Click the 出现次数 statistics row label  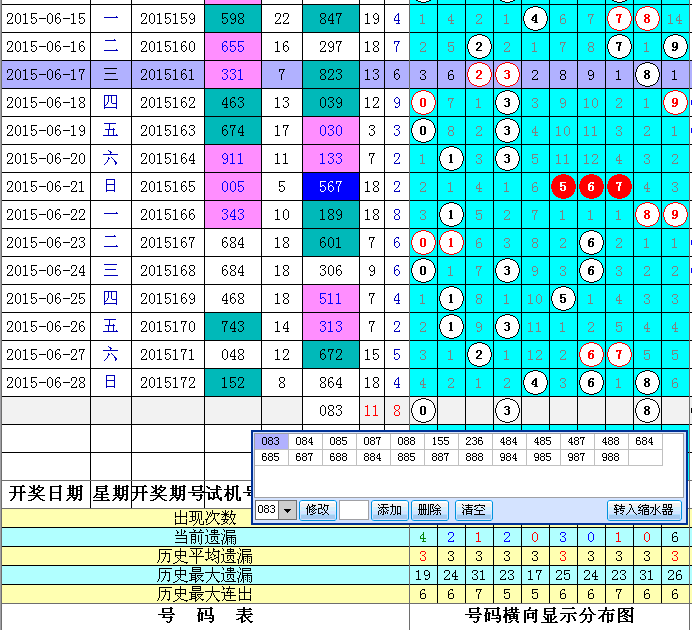pos(205,518)
